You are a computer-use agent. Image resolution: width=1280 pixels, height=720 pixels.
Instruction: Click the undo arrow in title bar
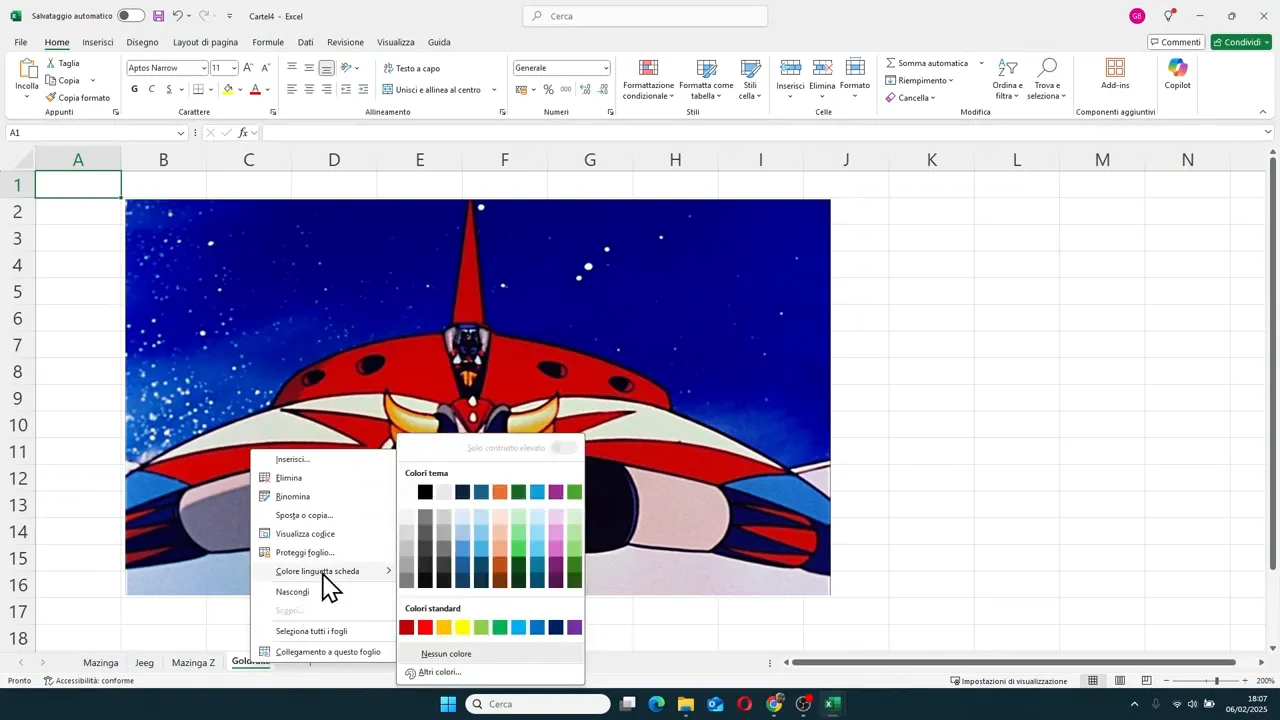pos(177,16)
